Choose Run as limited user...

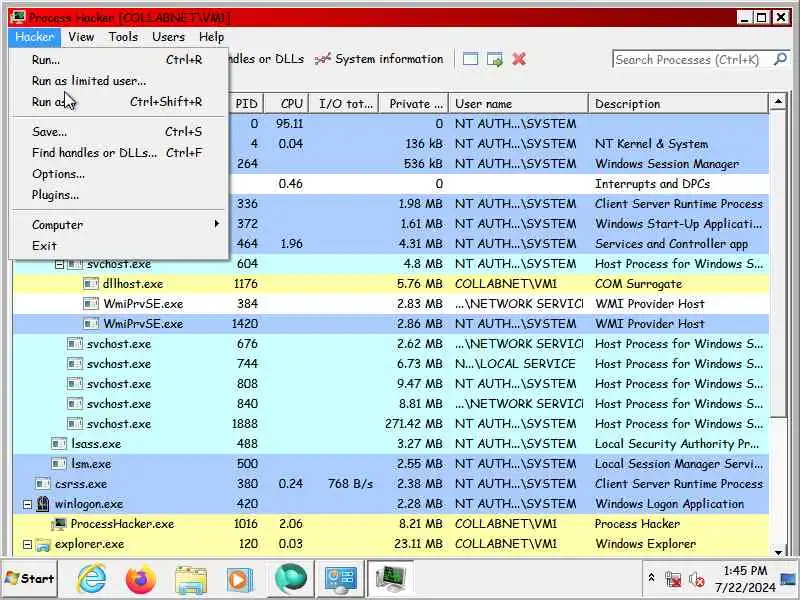(x=119, y=81)
